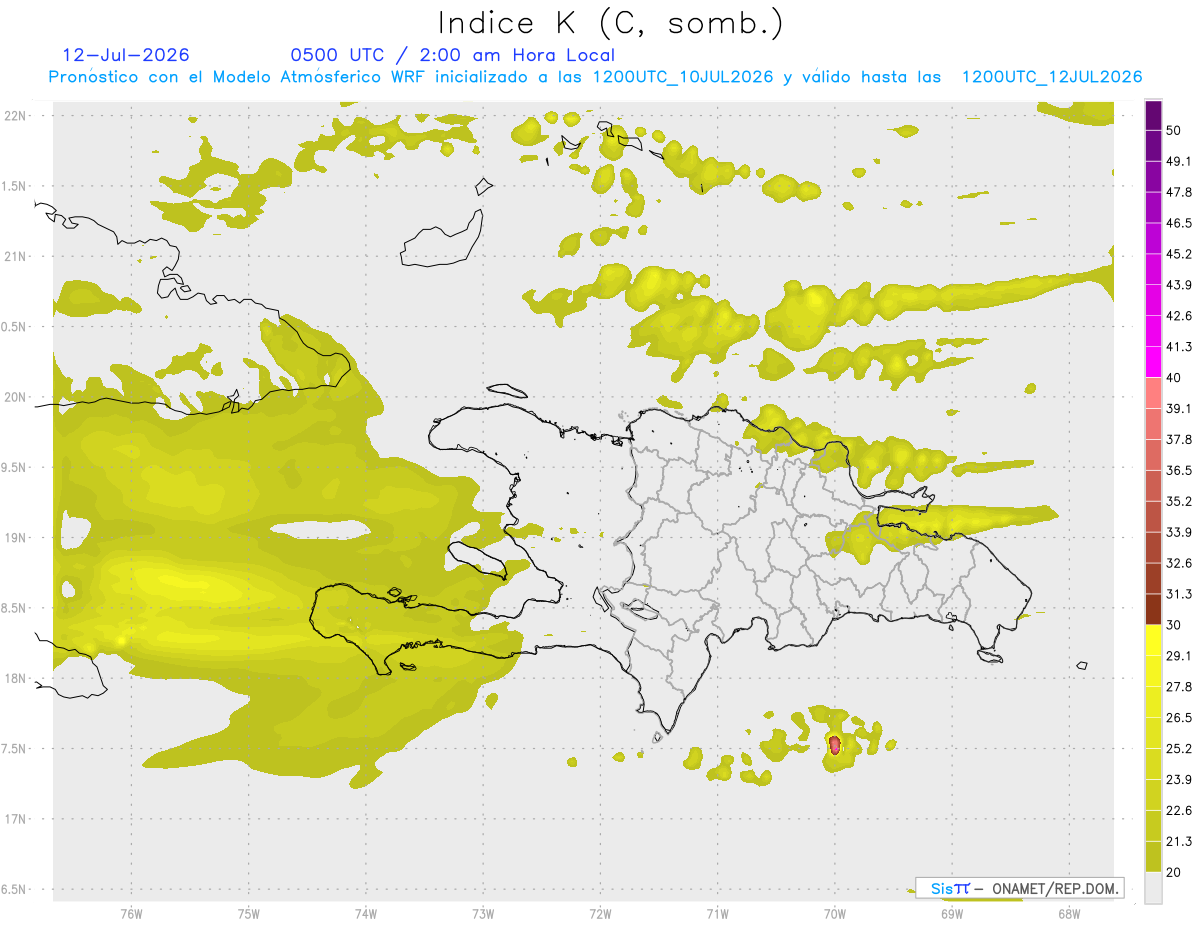The width and height of the screenshot is (1200, 927).
Task: Click the Indice K (C, somb.) title
Action: coord(611,22)
